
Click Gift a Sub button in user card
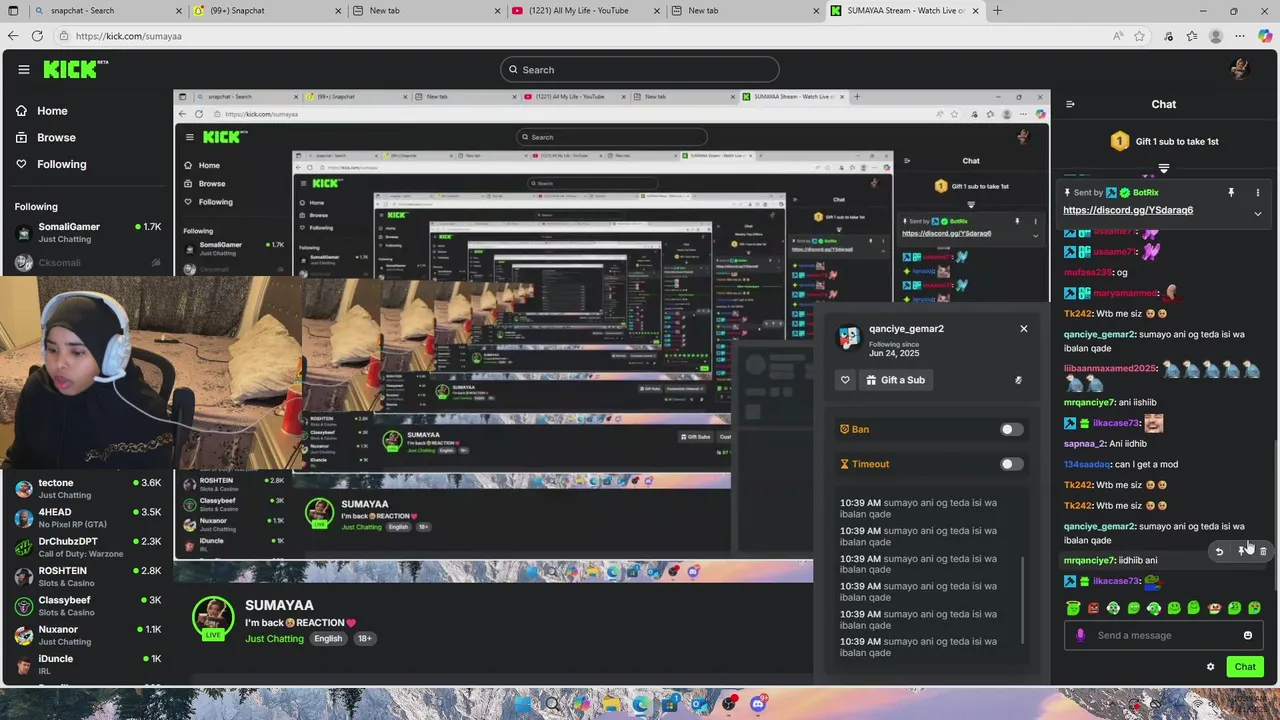tap(895, 380)
